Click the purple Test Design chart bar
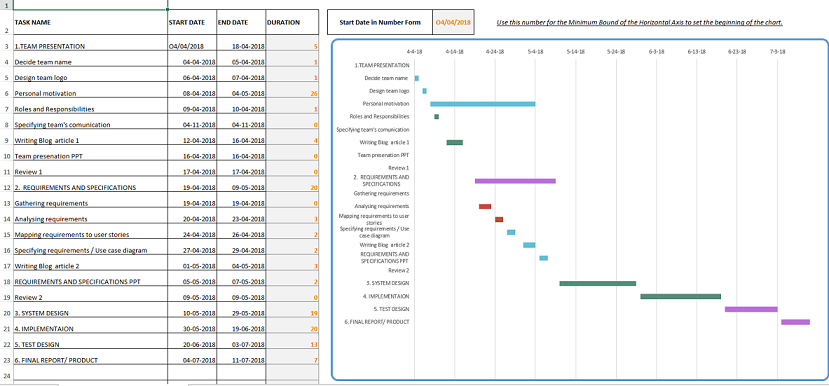829x386 pixels. click(751, 309)
